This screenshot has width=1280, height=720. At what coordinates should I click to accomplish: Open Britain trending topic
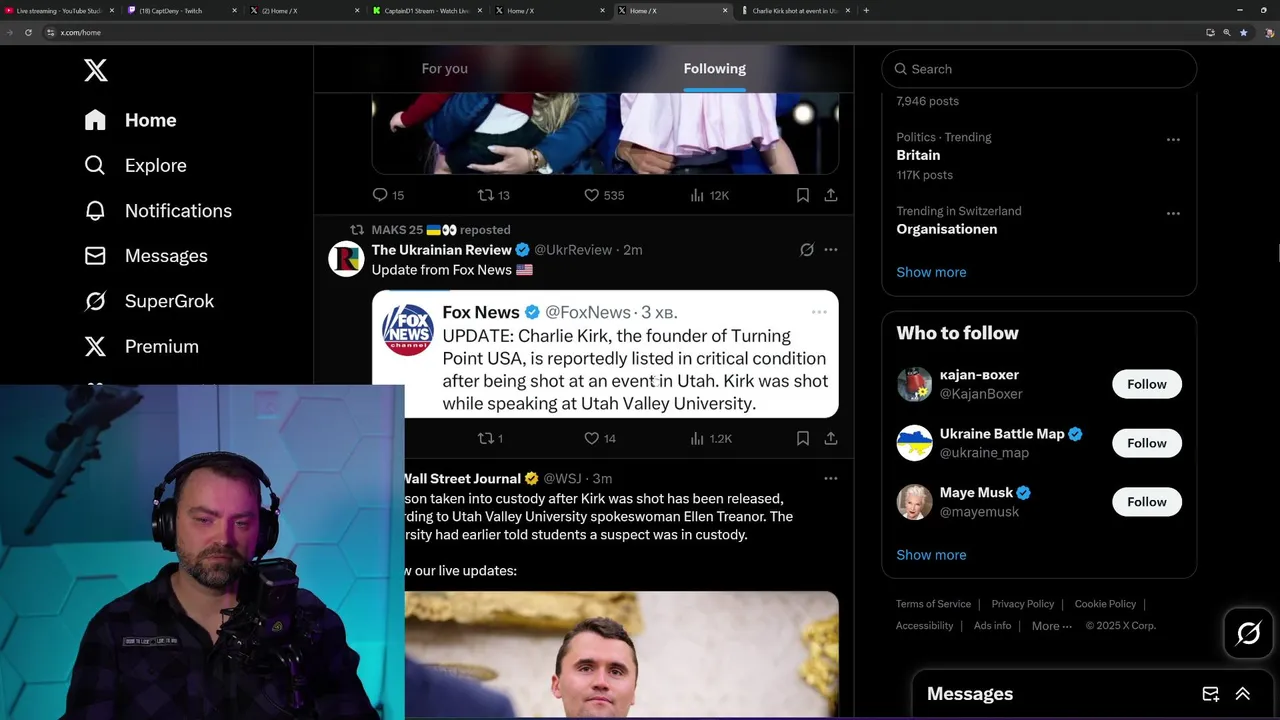pos(918,155)
